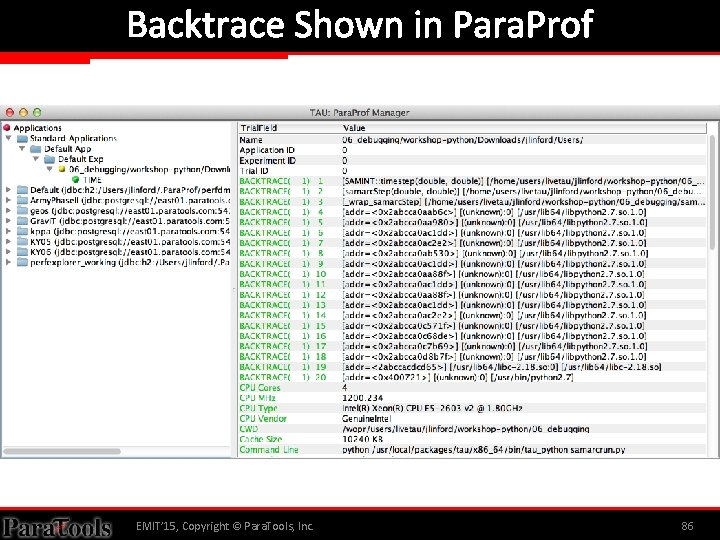
Task: Click the Applications root red ball icon
Action: click(x=6, y=127)
